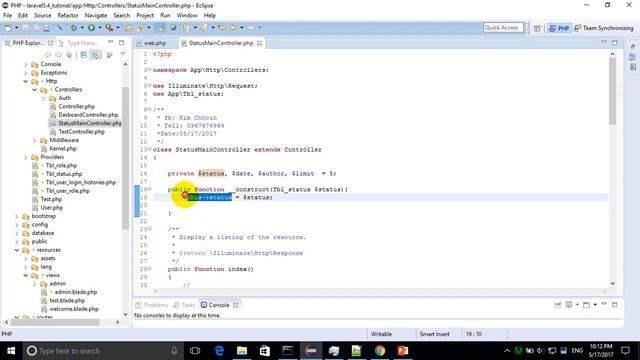This screenshot has width=640, height=360.
Task: Click the green Run button in toolbar
Action: tap(91, 28)
